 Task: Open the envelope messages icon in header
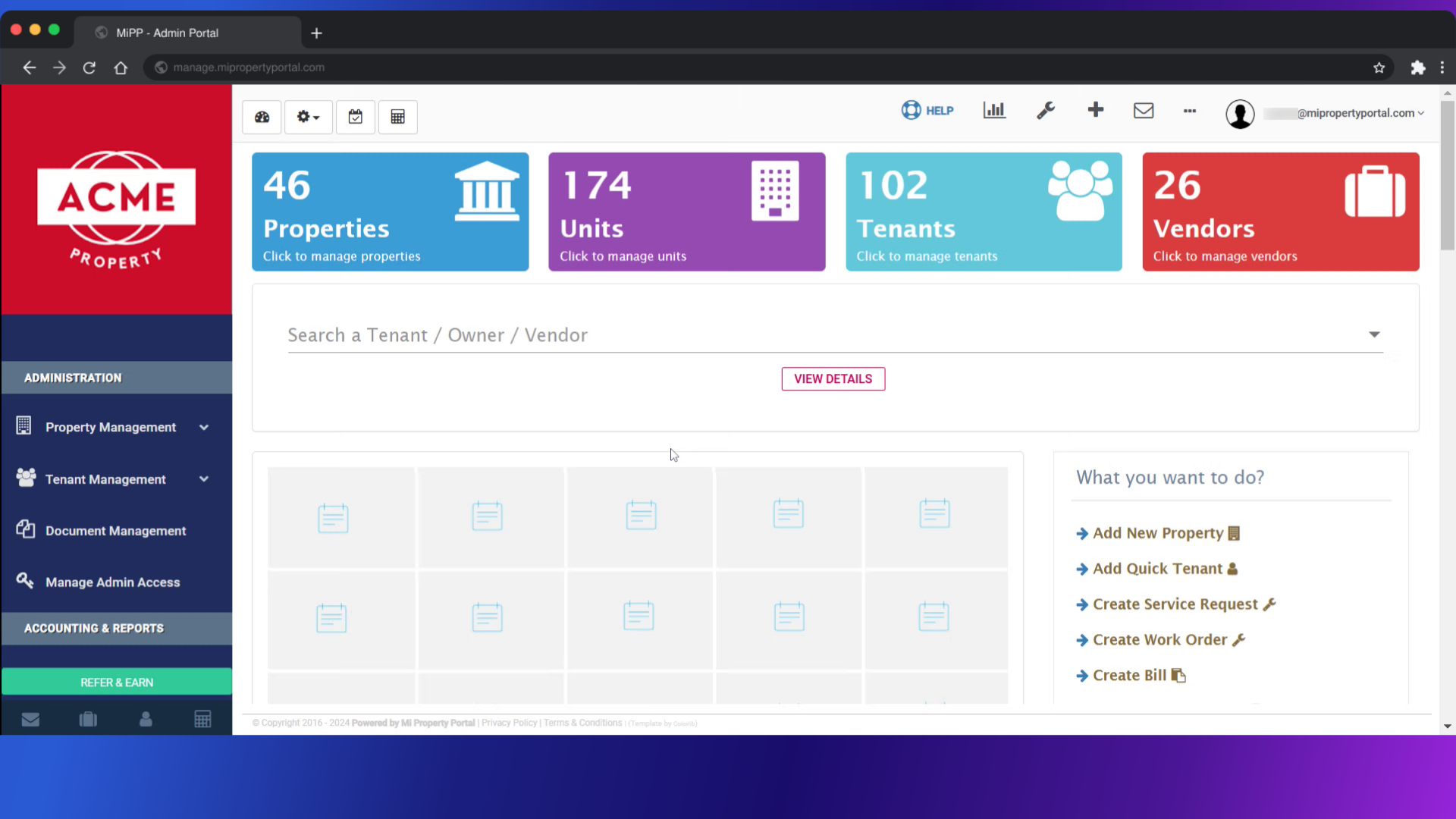pyautogui.click(x=1144, y=111)
